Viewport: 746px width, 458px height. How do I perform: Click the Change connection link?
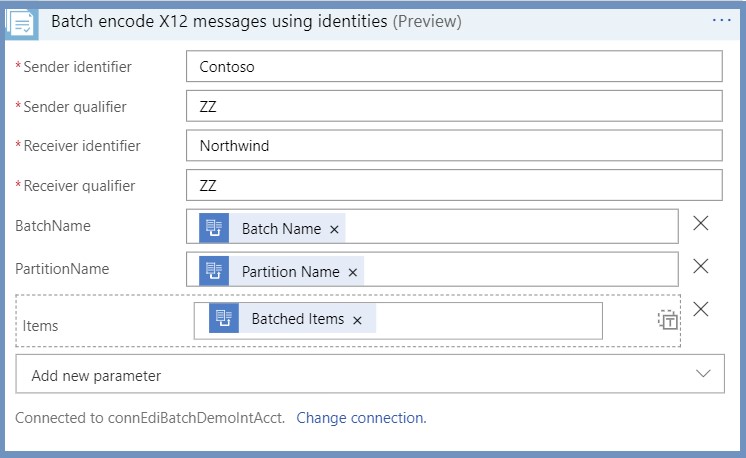(362, 418)
